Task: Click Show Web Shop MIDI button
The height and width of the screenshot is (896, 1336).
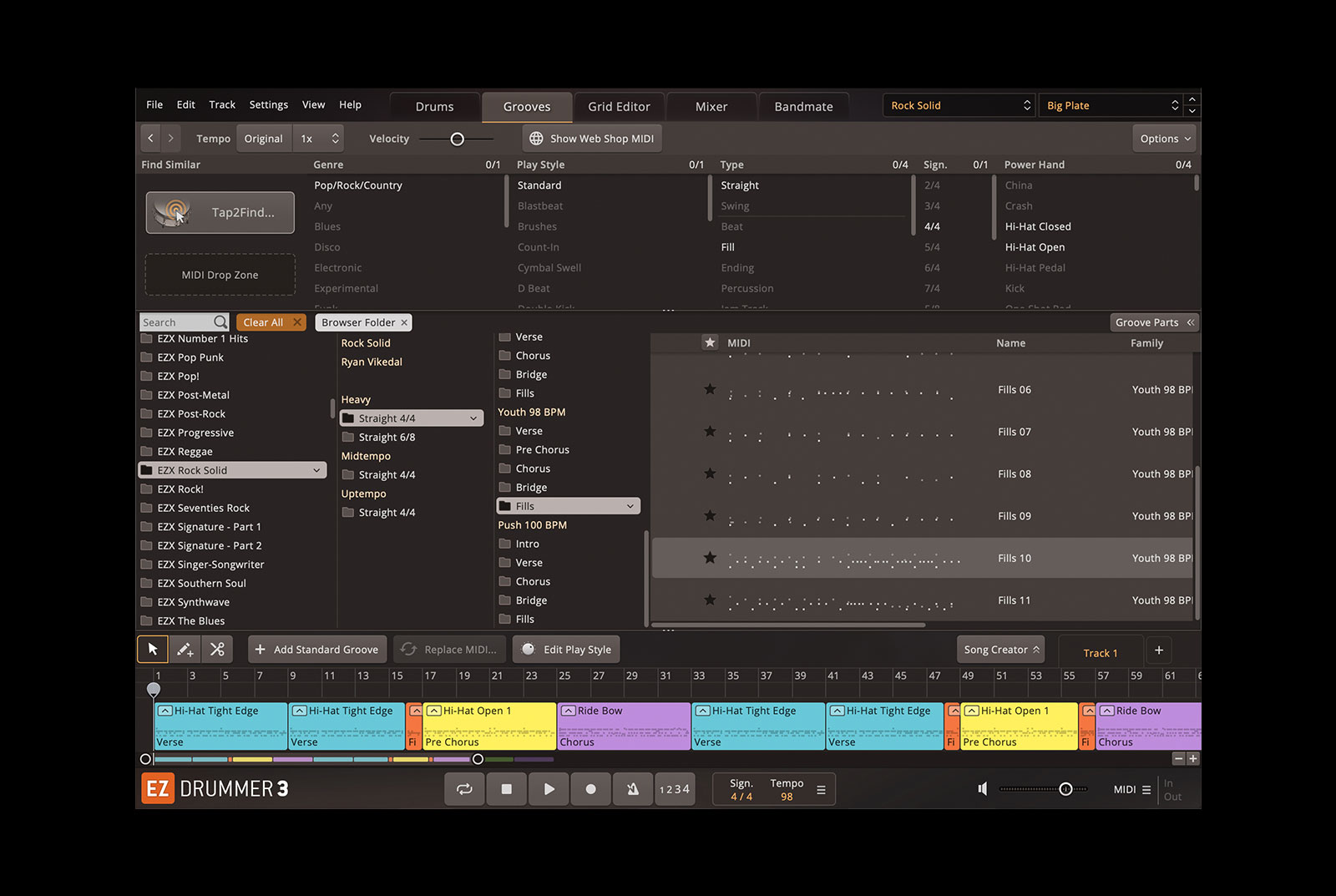Action: [592, 139]
